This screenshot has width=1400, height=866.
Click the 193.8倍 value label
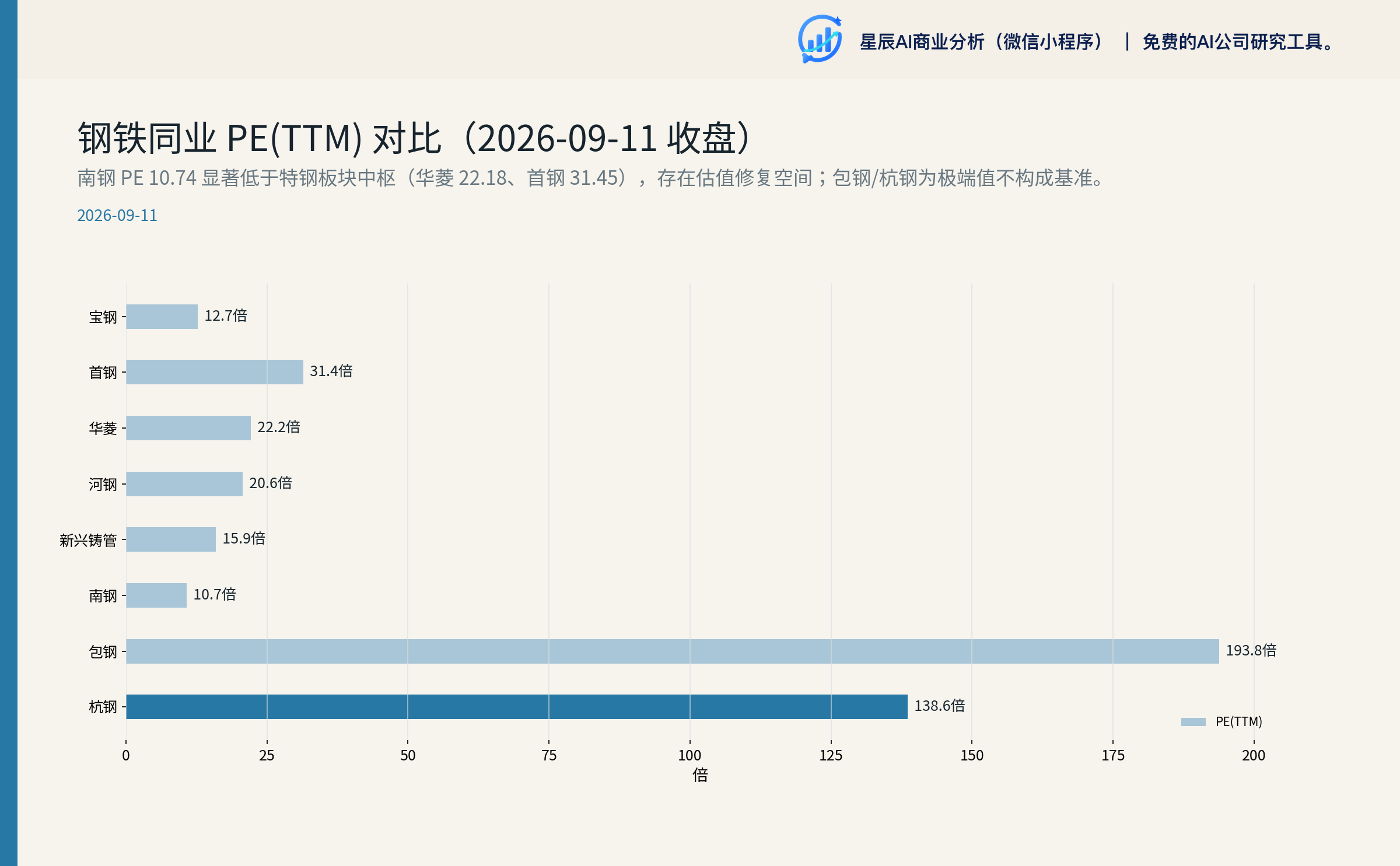click(x=1251, y=651)
